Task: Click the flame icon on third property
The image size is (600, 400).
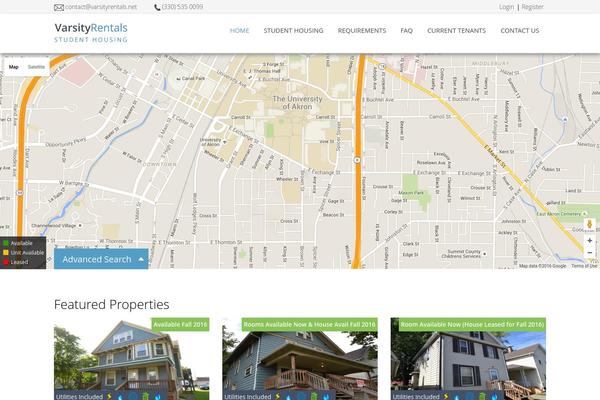Action: click(x=494, y=397)
